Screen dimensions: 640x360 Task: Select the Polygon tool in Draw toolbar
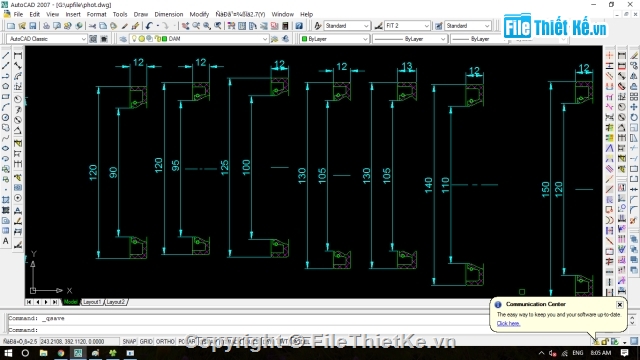[6, 86]
